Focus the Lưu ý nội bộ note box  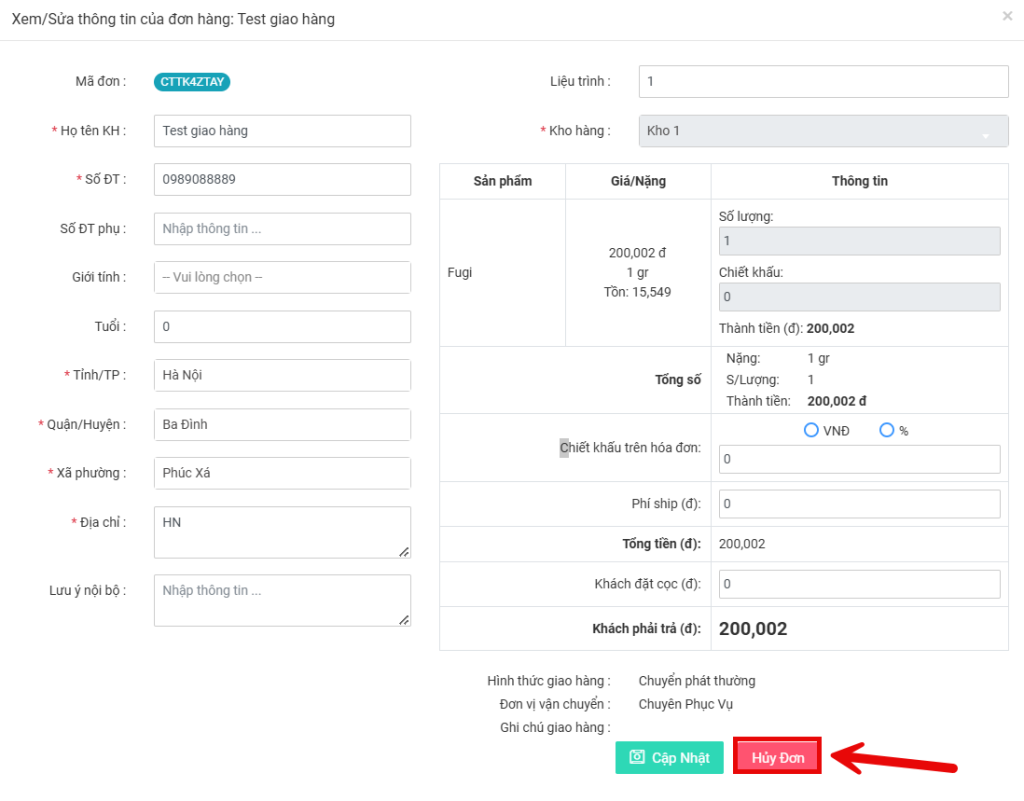click(282, 600)
